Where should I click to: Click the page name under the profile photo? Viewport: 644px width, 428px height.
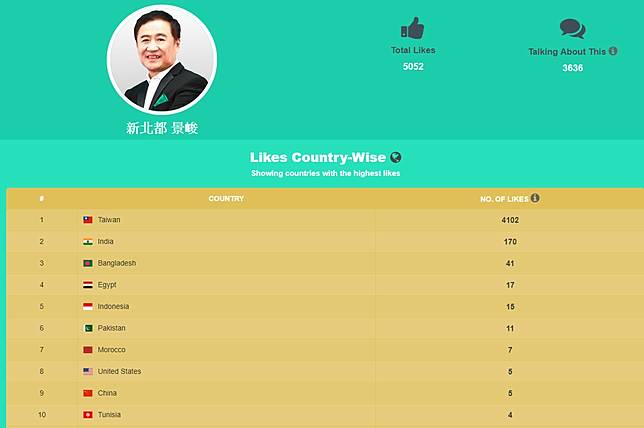(x=162, y=128)
